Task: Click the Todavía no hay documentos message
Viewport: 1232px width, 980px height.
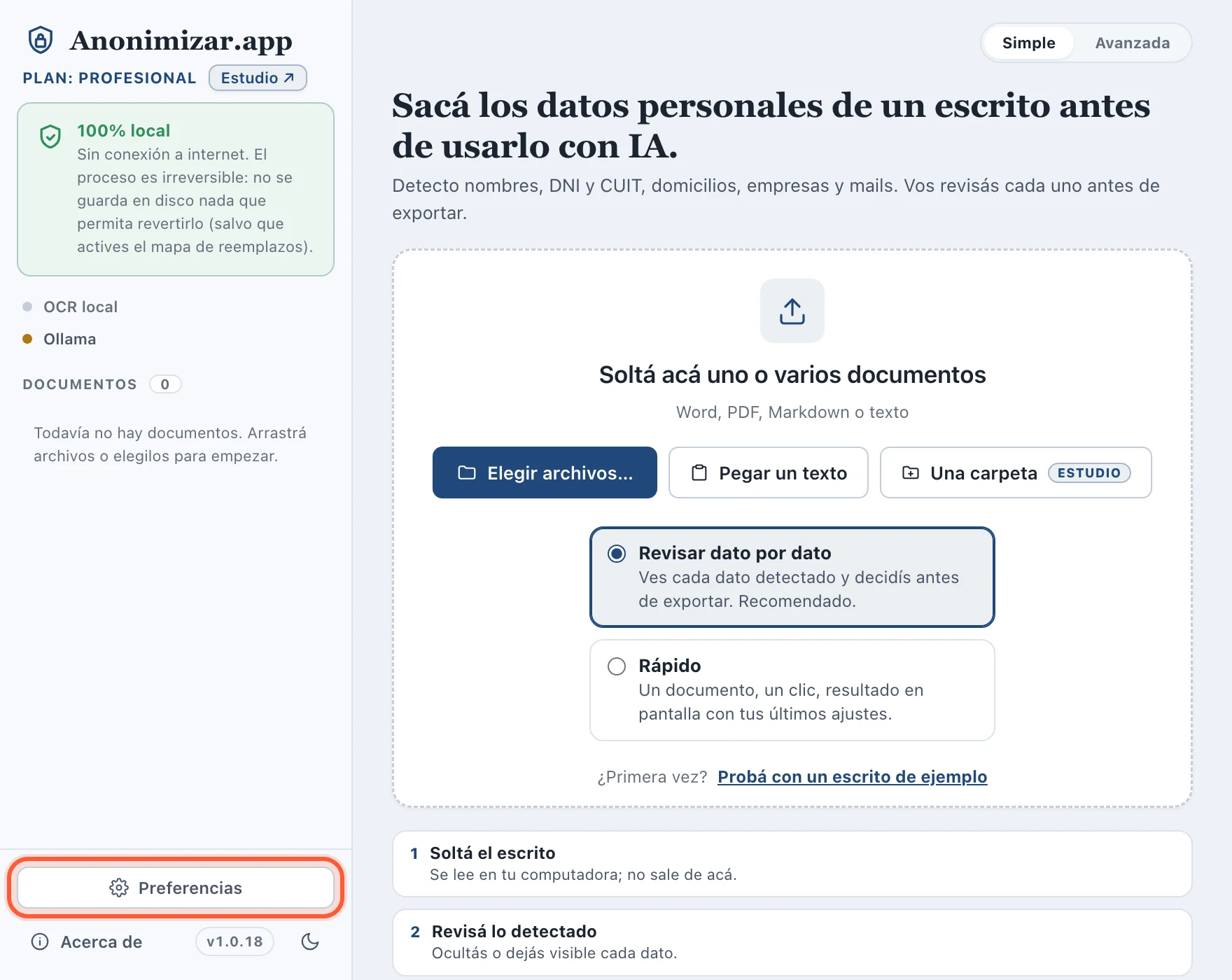Action: click(x=170, y=444)
